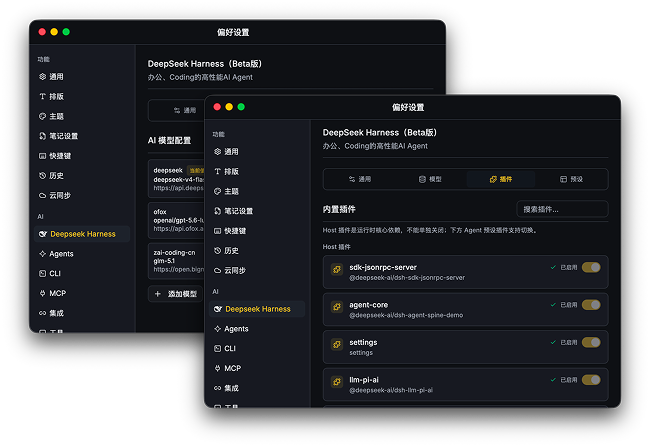650x447 pixels.
Task: Click the sdk-jsonrpc-server plugin icon
Action: [337, 270]
